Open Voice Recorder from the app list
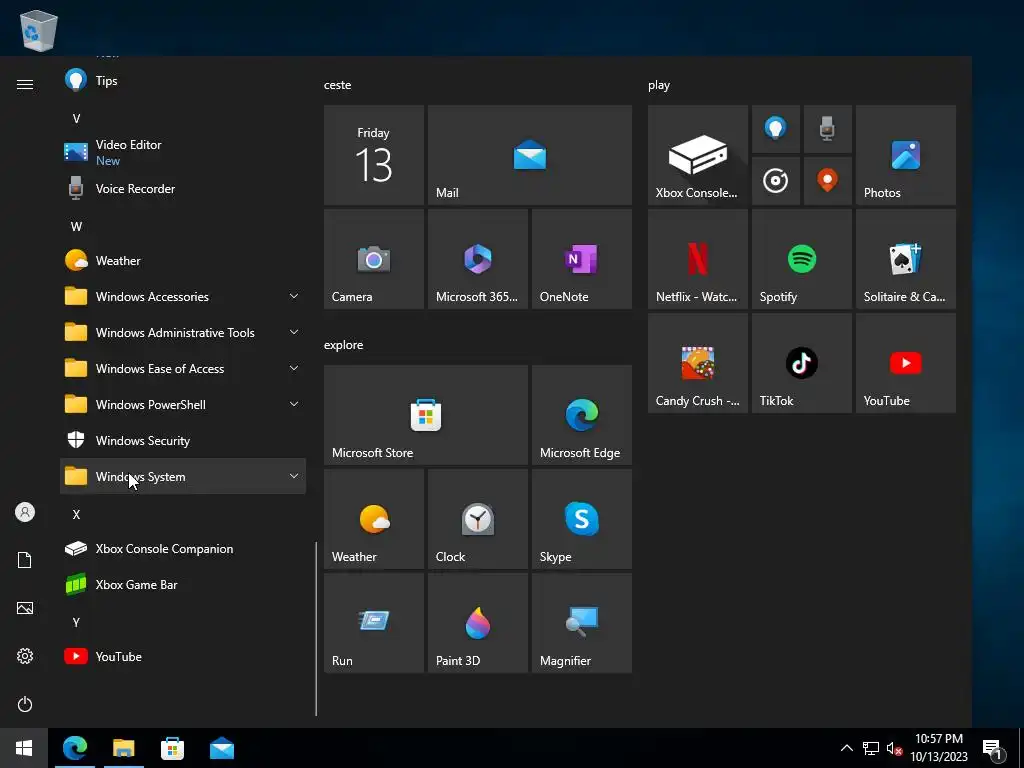Viewport: 1024px width, 768px height. (183, 189)
